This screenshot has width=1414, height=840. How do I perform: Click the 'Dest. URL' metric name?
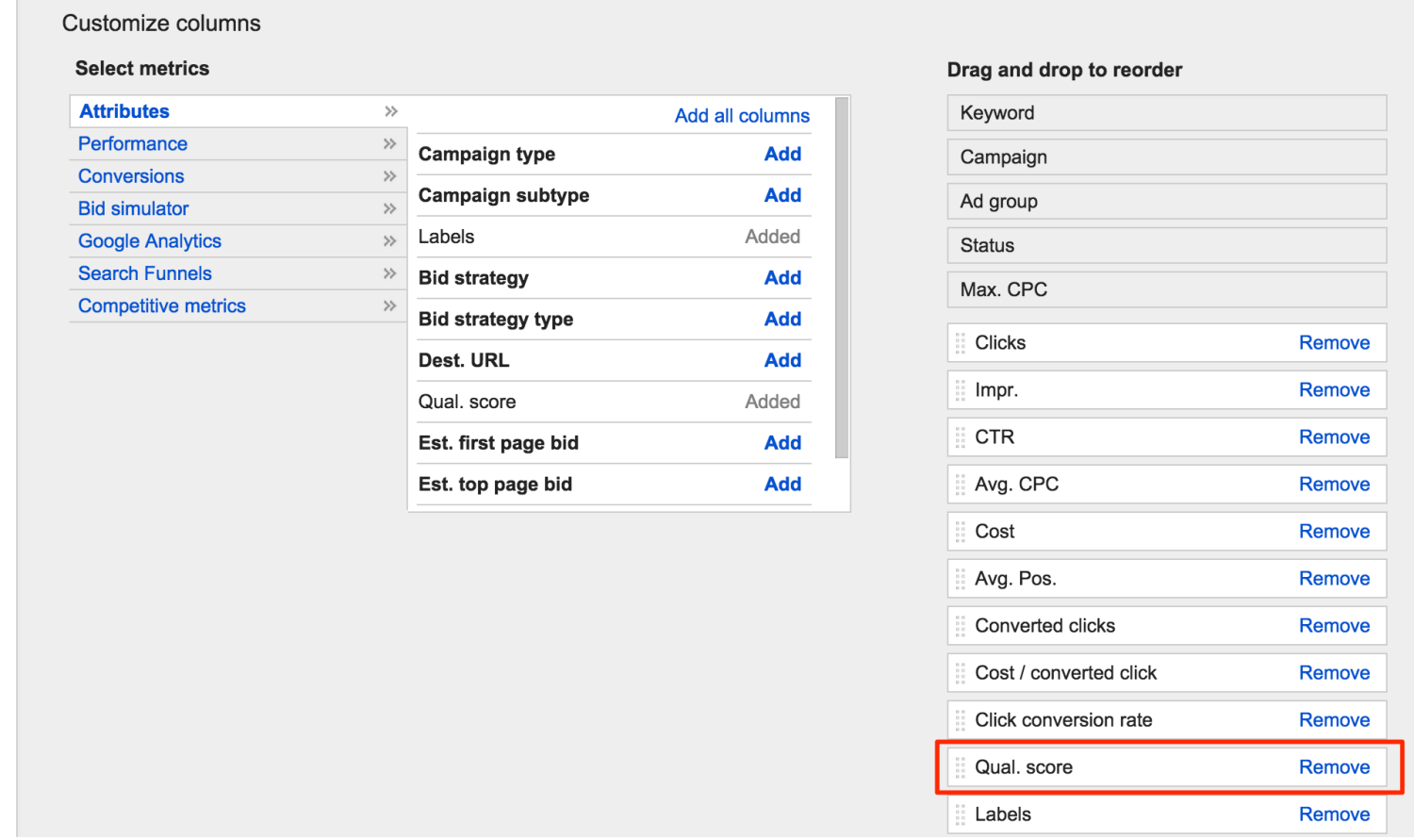click(x=464, y=360)
